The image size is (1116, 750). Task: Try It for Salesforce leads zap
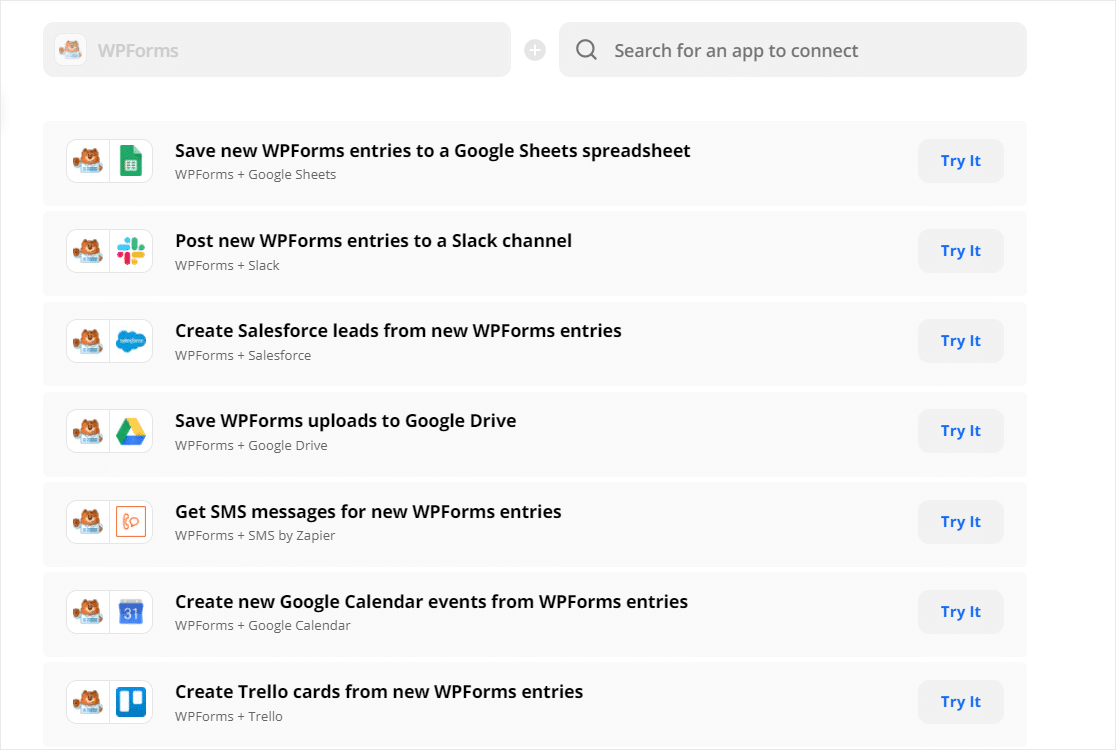tap(960, 341)
